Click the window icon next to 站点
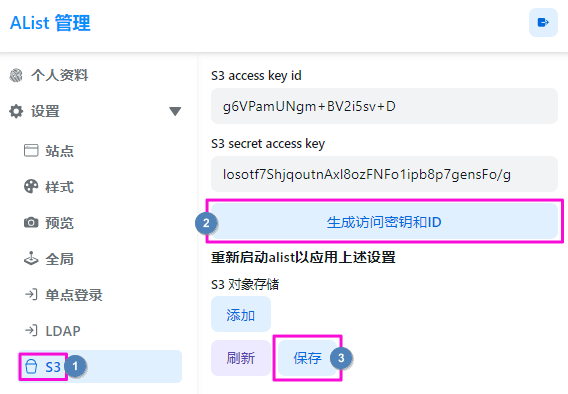 pyautogui.click(x=31, y=150)
